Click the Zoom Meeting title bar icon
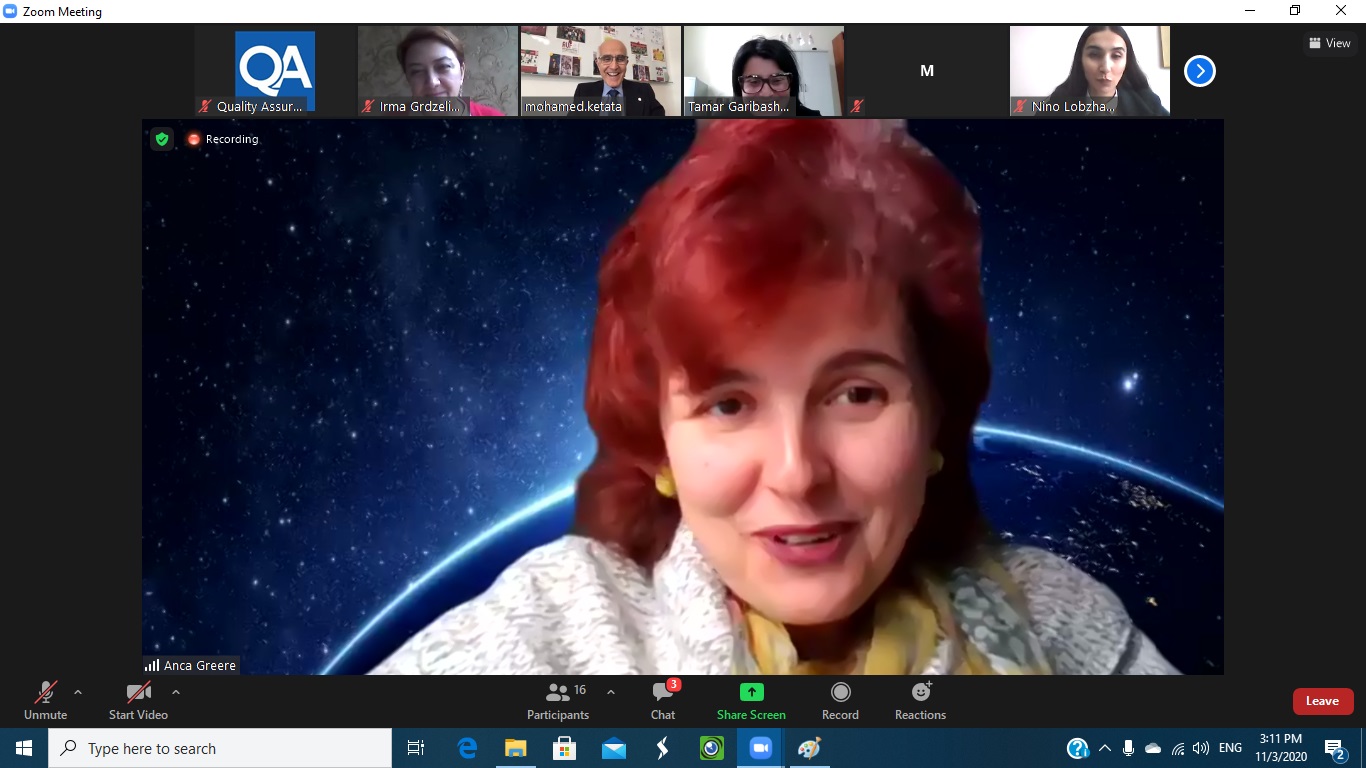This screenshot has width=1366, height=768. click(x=11, y=11)
